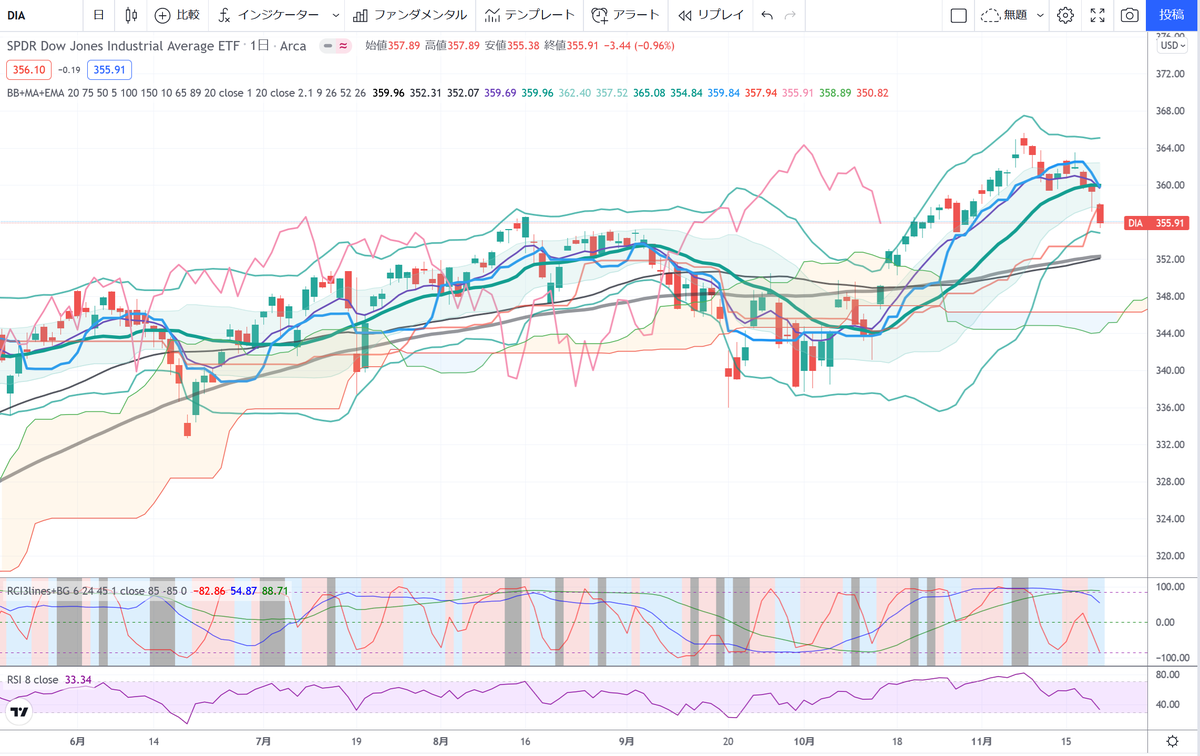Undo the last chart action
The height and width of the screenshot is (756, 1200).
[767, 15]
